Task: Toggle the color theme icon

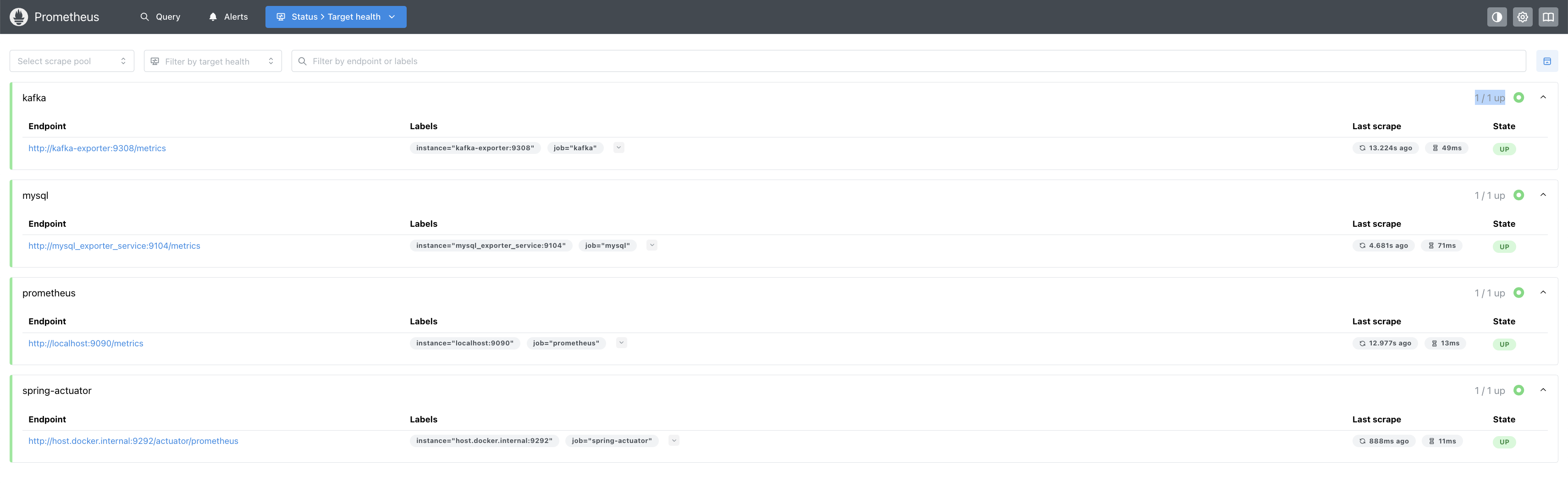Action: [x=1496, y=17]
